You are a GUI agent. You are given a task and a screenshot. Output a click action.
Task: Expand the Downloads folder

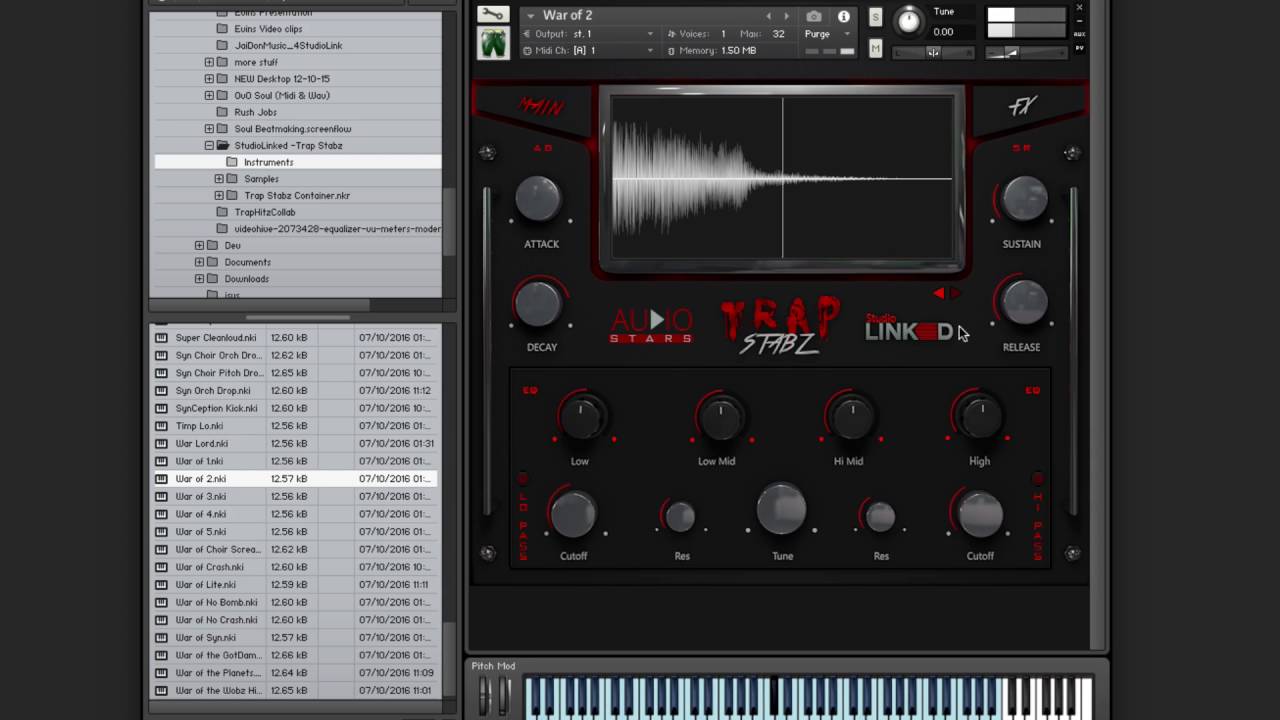[199, 279]
